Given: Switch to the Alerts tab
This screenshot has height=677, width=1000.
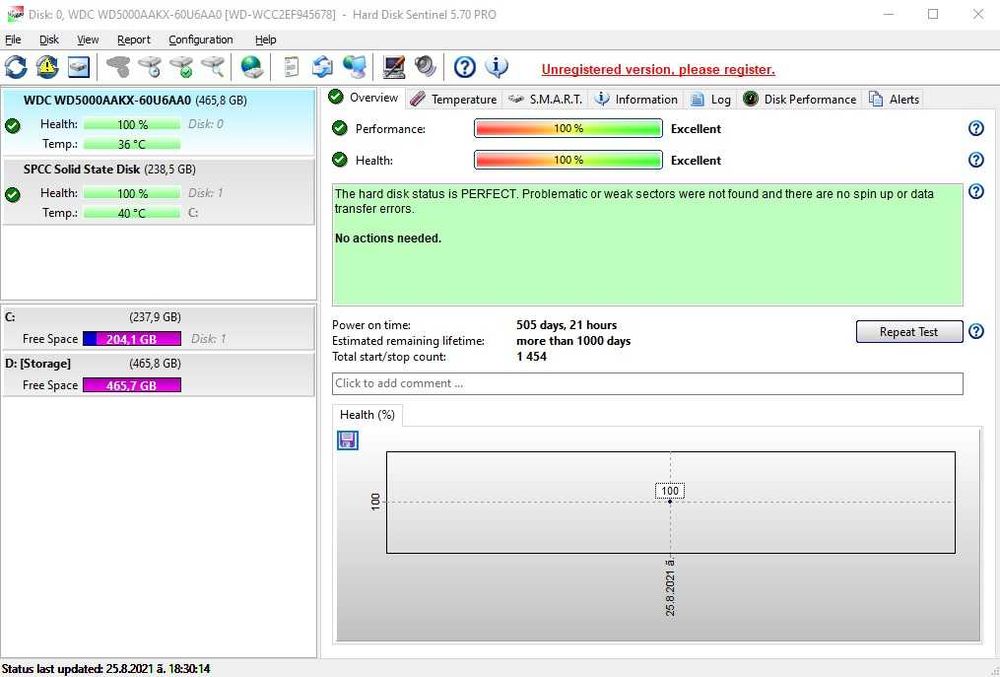Looking at the screenshot, I should pos(894,99).
